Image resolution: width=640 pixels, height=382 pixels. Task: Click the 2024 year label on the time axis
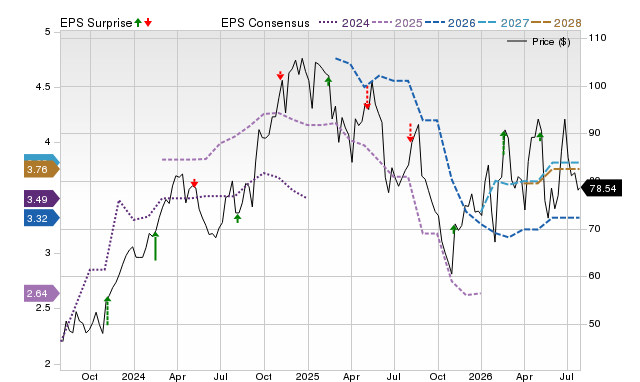[x=133, y=376]
